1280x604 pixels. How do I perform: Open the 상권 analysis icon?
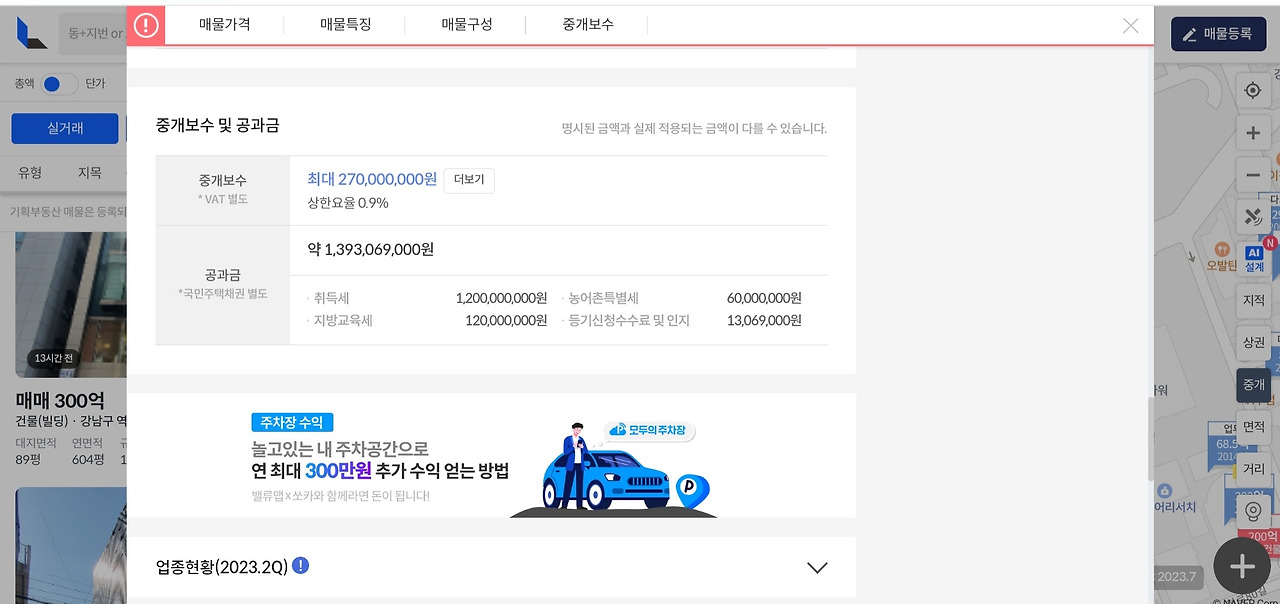pyautogui.click(x=1253, y=341)
